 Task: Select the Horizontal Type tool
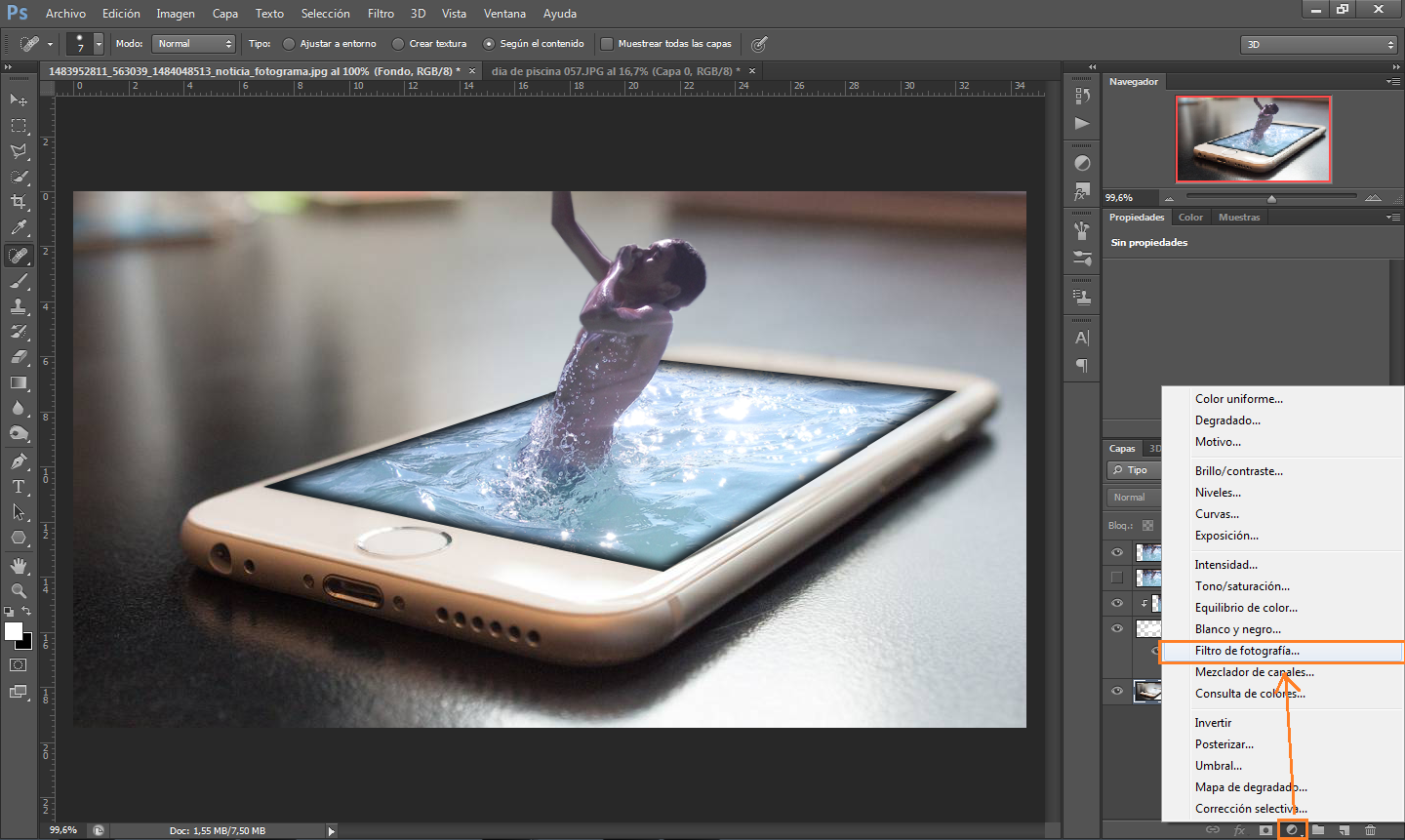point(19,487)
